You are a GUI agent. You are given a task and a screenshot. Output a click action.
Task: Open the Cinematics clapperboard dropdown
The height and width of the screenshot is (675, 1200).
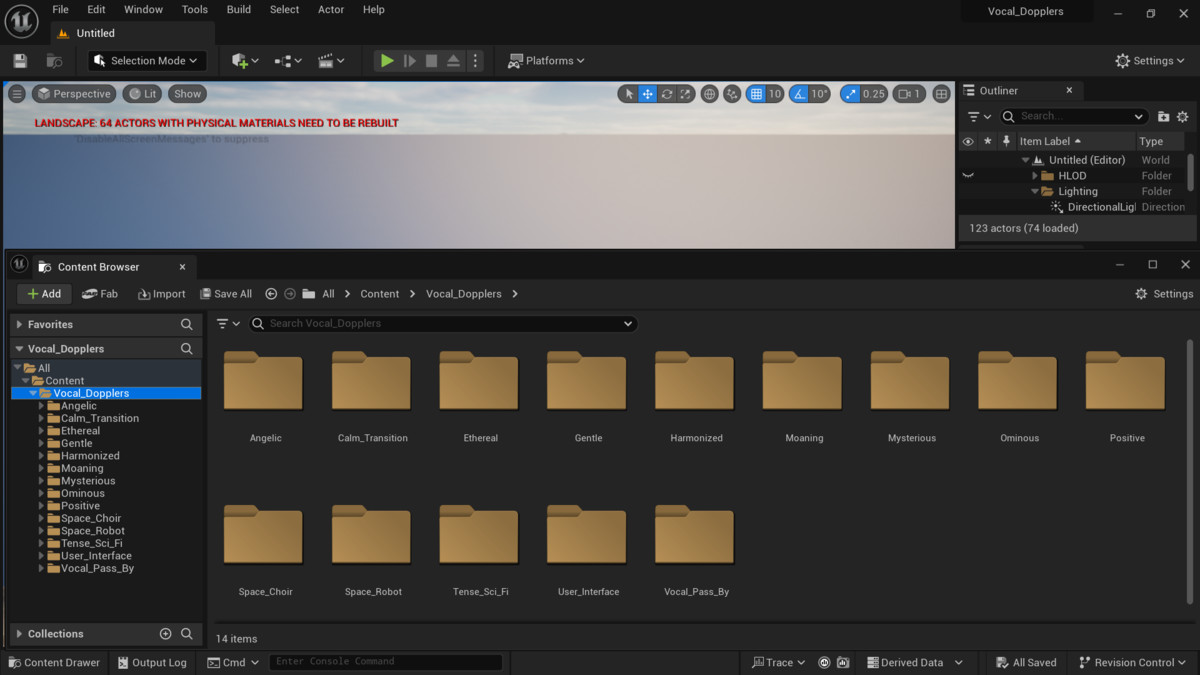[x=331, y=61]
